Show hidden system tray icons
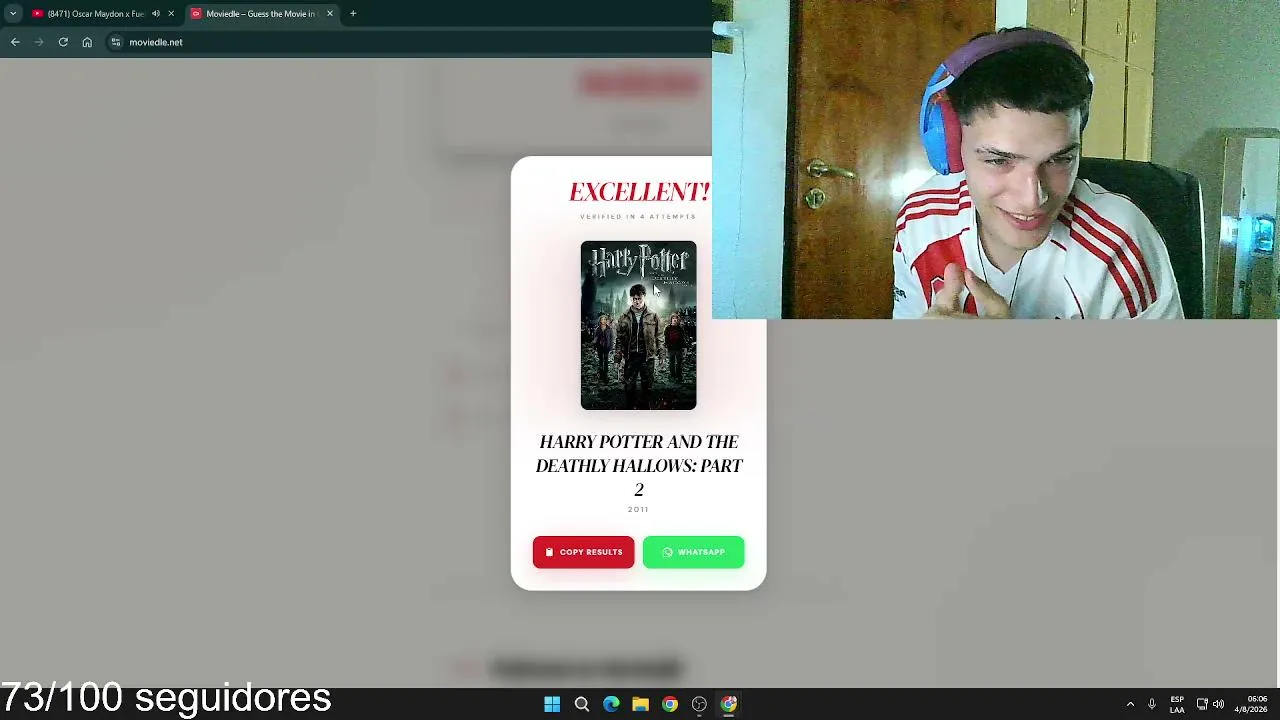 (x=1130, y=704)
